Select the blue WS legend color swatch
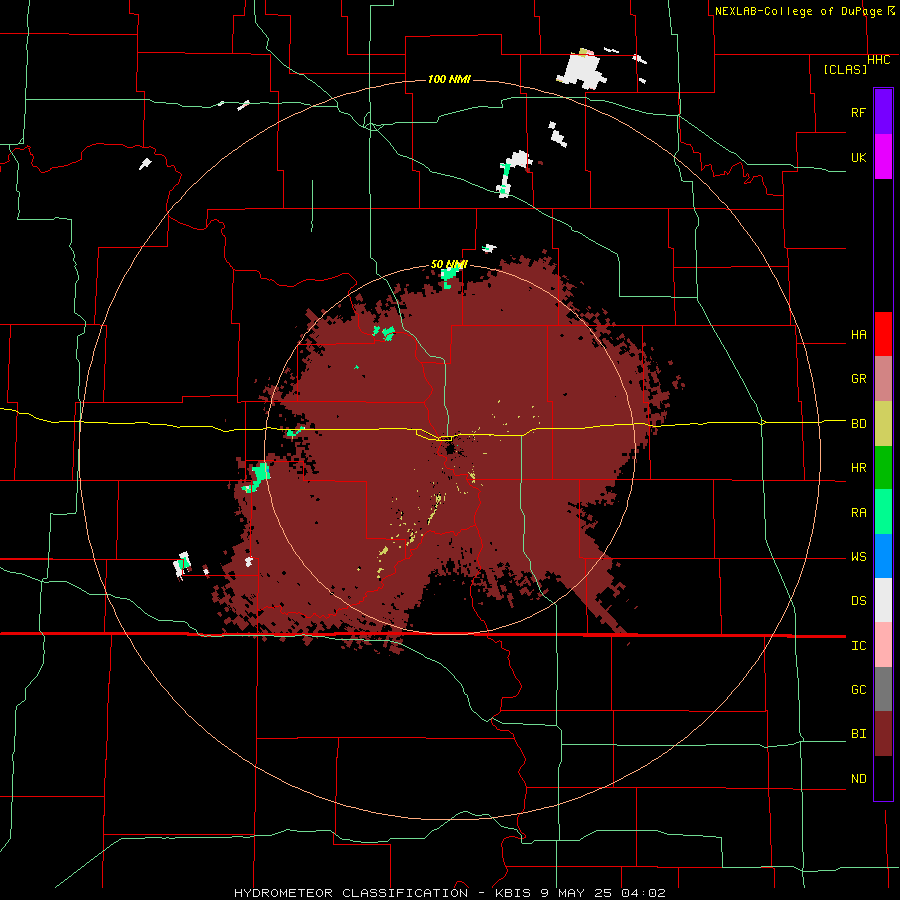900x900 pixels. click(883, 556)
